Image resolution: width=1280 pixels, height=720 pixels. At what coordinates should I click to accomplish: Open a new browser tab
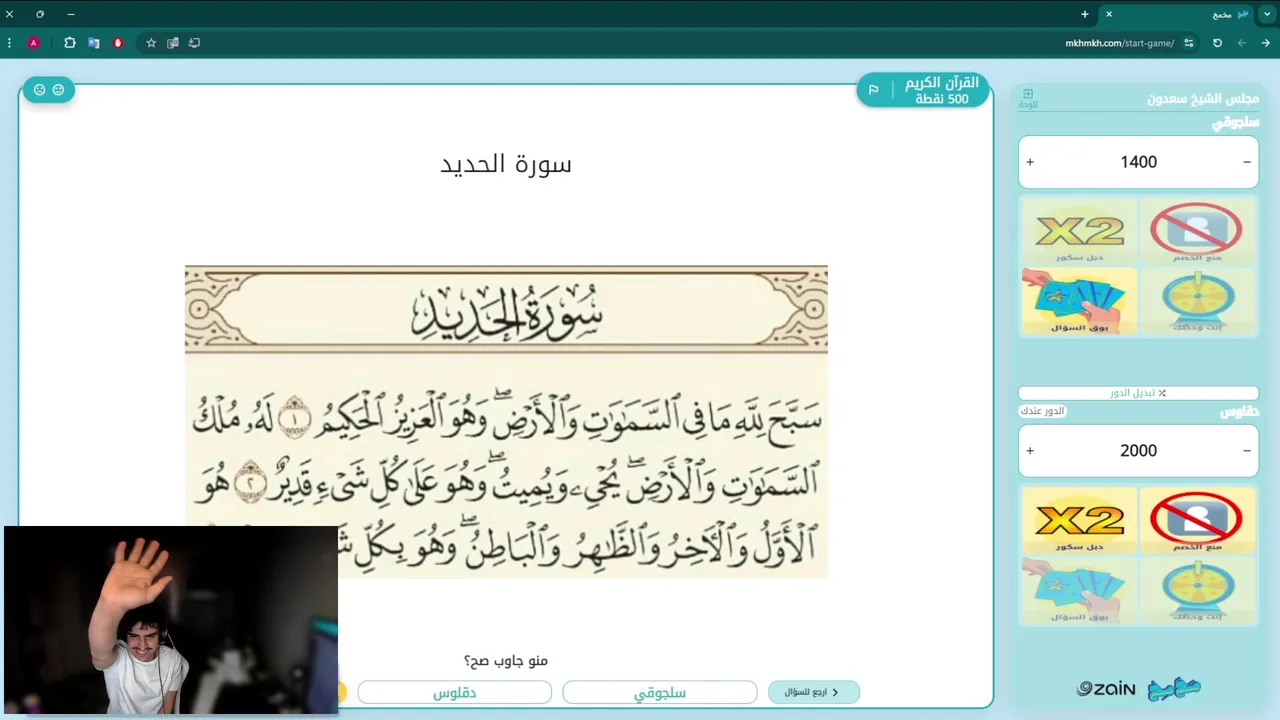(x=1085, y=14)
